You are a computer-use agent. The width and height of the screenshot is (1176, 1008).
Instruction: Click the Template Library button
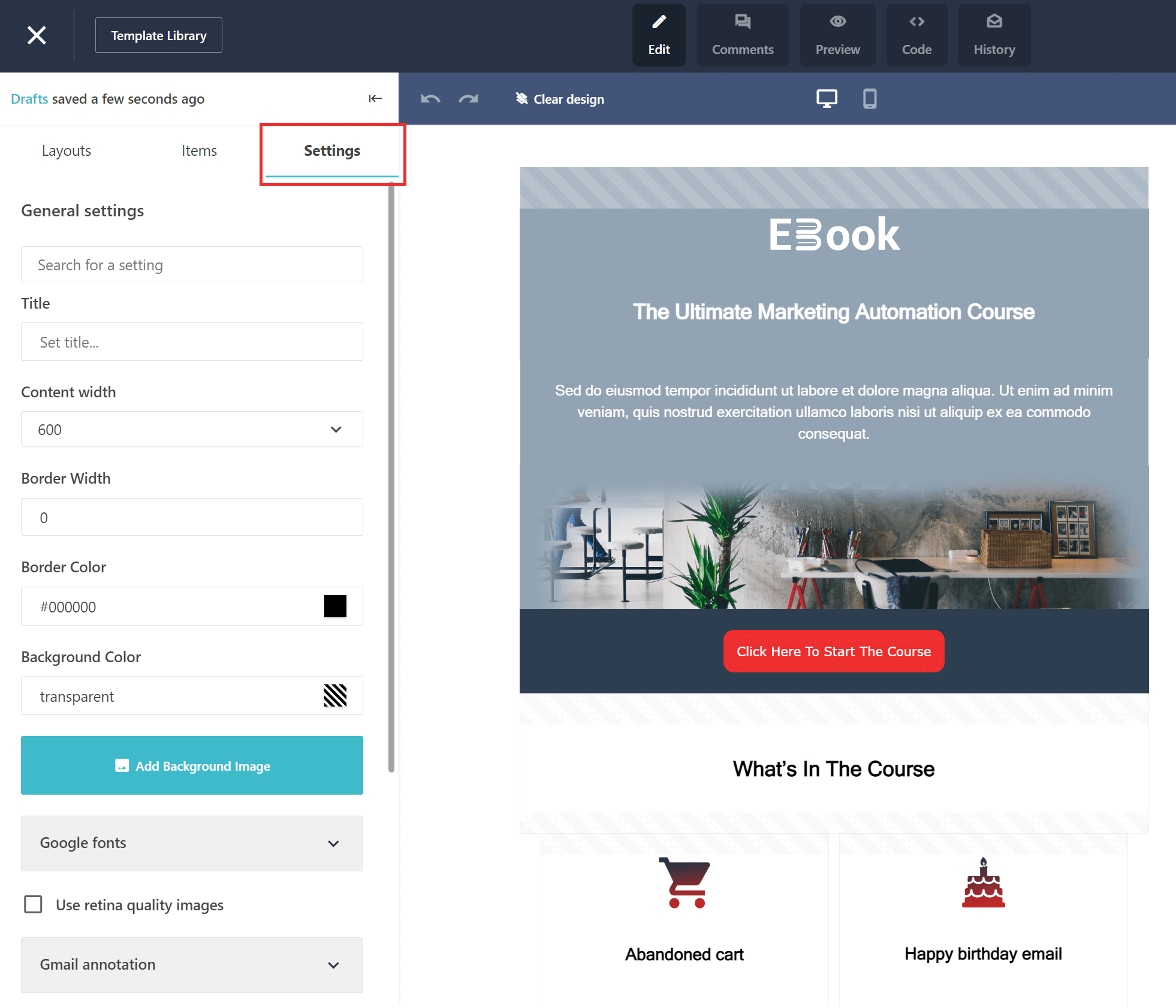pos(159,35)
